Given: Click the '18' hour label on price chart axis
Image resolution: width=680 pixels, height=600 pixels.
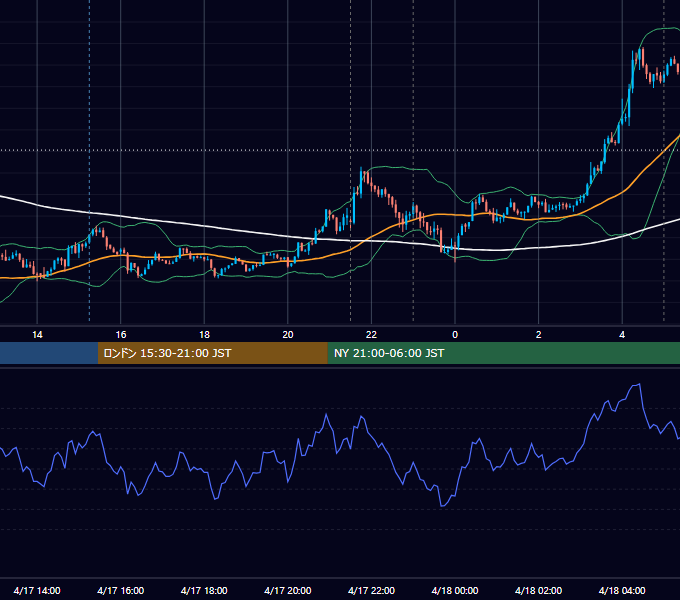Looking at the screenshot, I should click(204, 335).
